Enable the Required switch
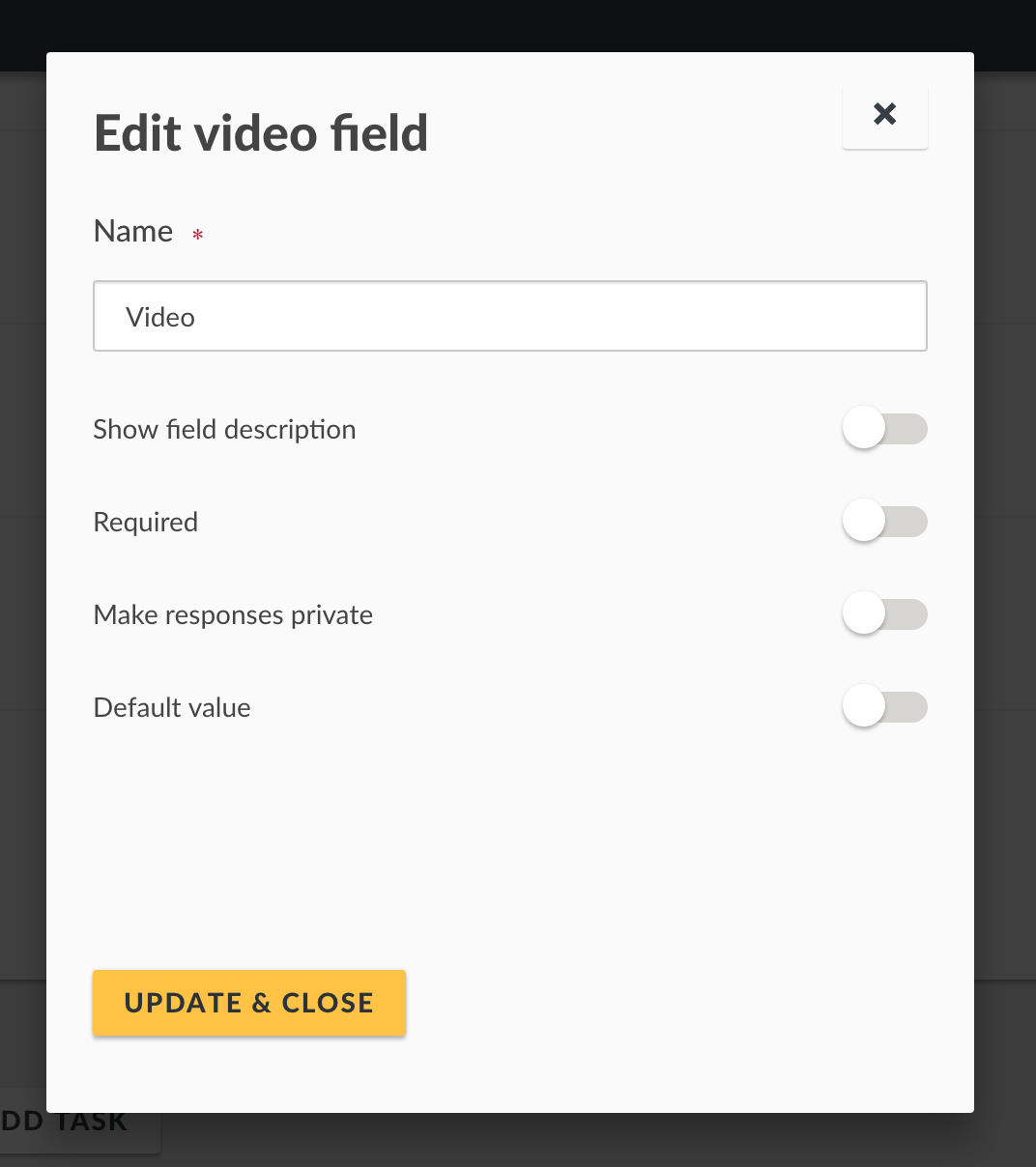 884,521
